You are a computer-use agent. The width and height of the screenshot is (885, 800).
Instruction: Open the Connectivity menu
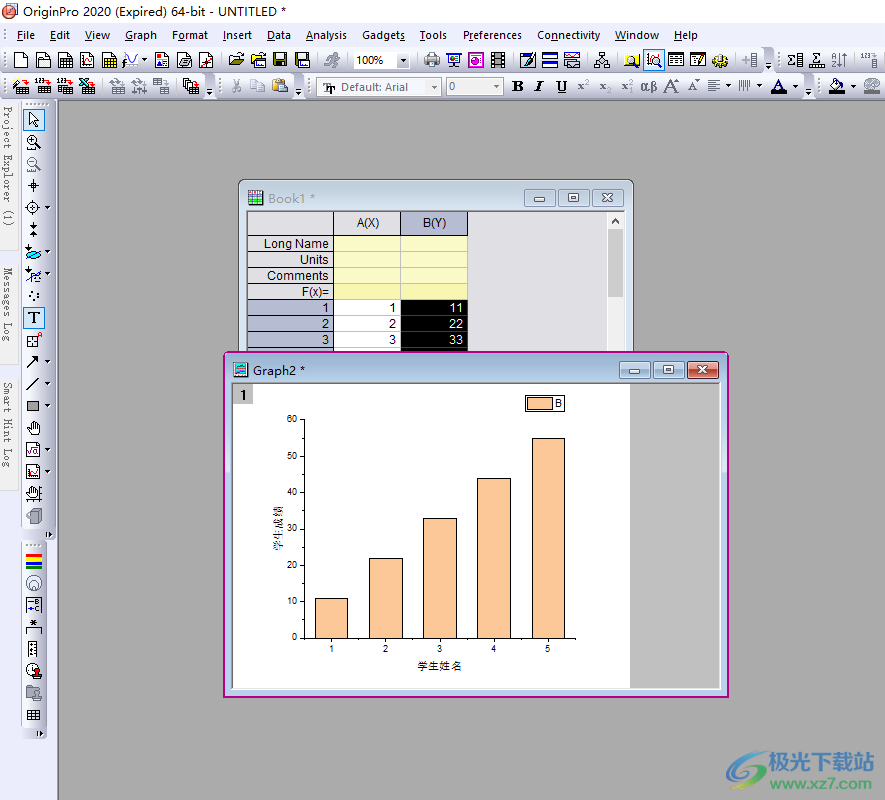tap(568, 35)
